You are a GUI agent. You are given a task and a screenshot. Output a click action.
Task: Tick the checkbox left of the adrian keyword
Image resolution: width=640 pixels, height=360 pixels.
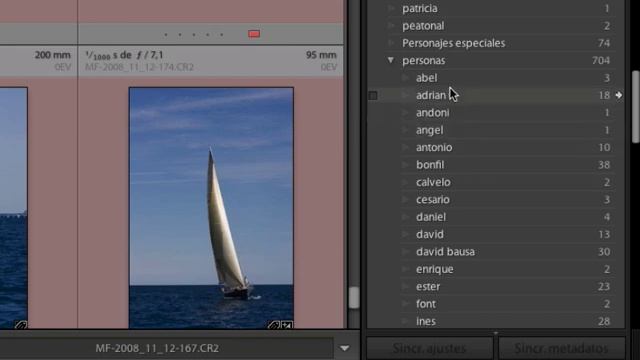373,96
